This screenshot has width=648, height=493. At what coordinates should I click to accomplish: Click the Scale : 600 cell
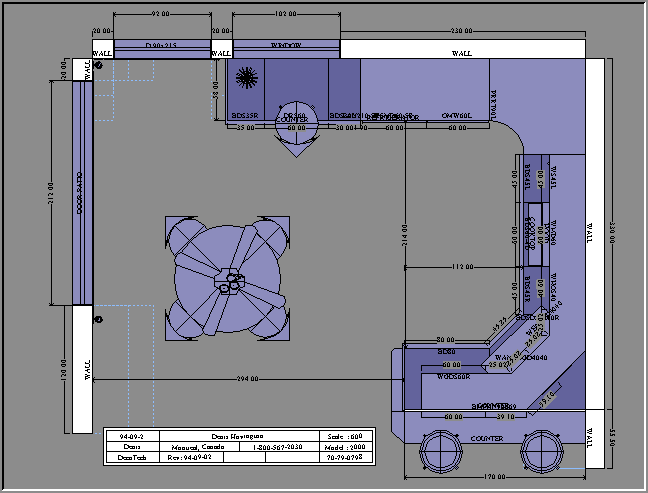click(x=346, y=436)
